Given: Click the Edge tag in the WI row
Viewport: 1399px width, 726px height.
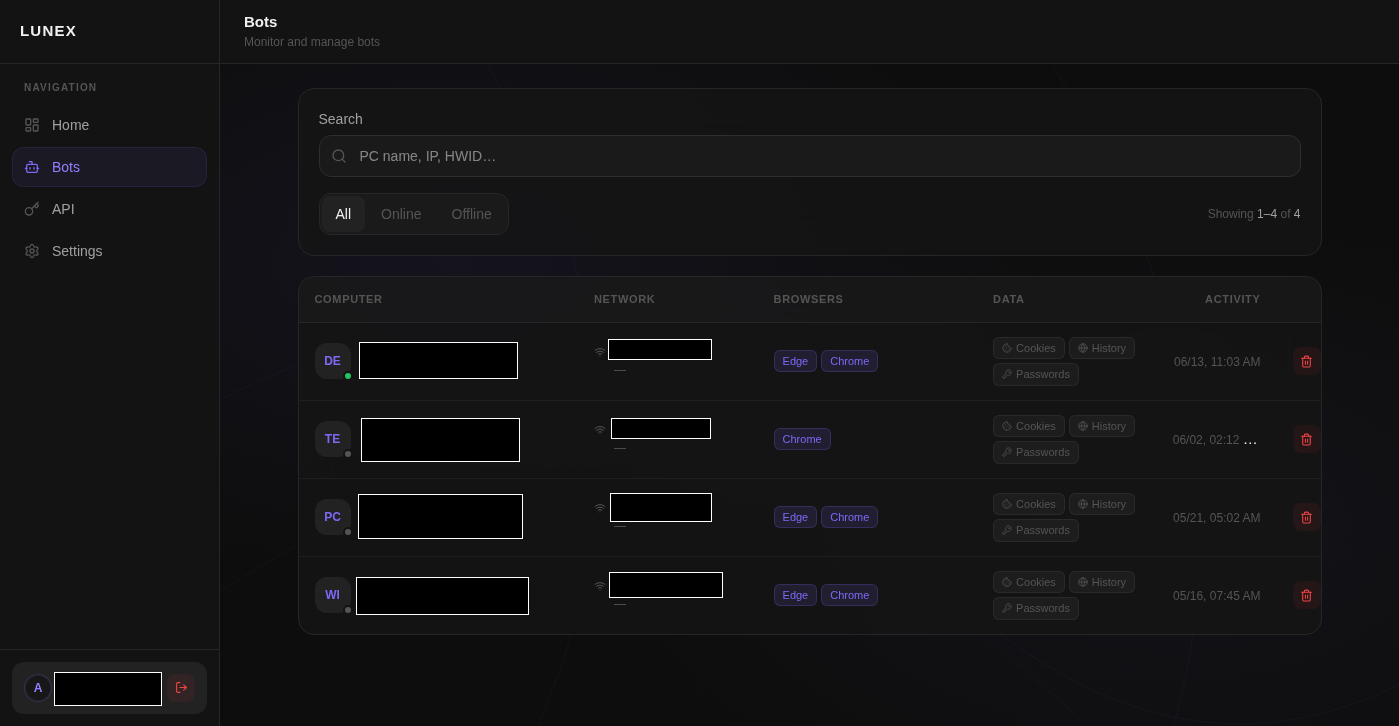Looking at the screenshot, I should [x=795, y=595].
